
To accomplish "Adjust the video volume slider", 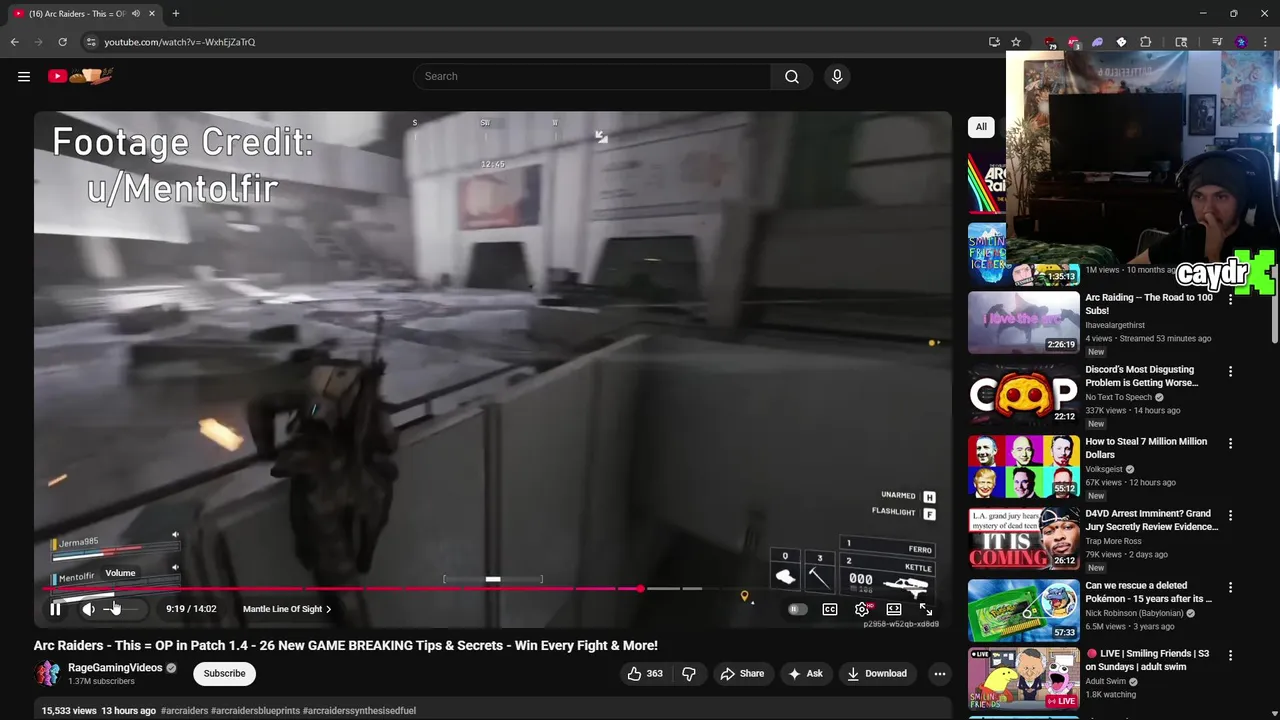I will (x=122, y=609).
